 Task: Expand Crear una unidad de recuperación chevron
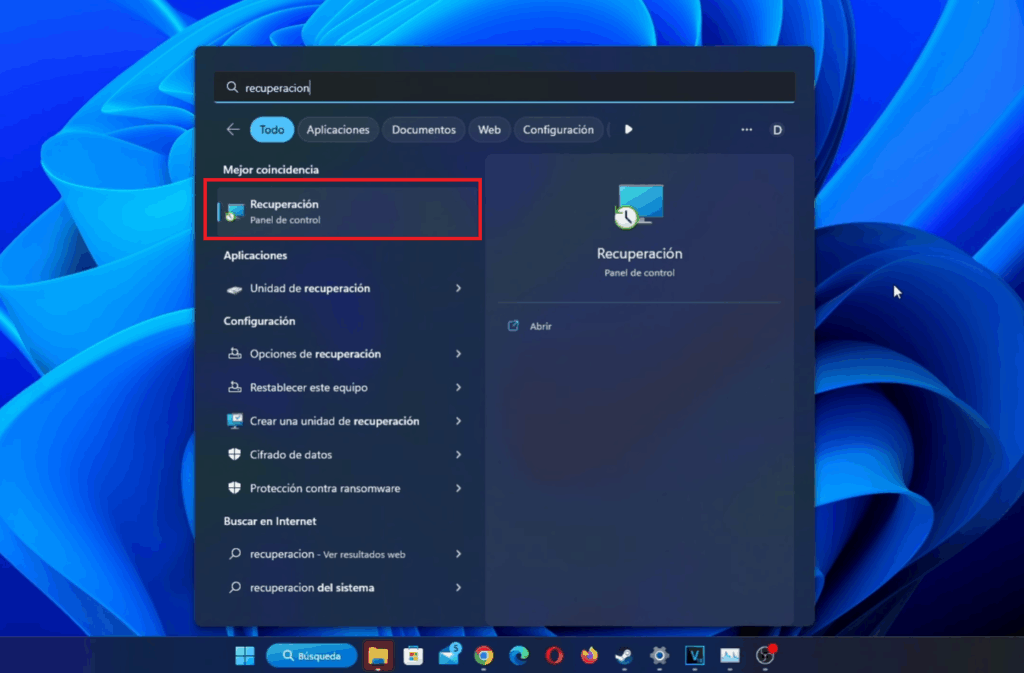(x=458, y=421)
